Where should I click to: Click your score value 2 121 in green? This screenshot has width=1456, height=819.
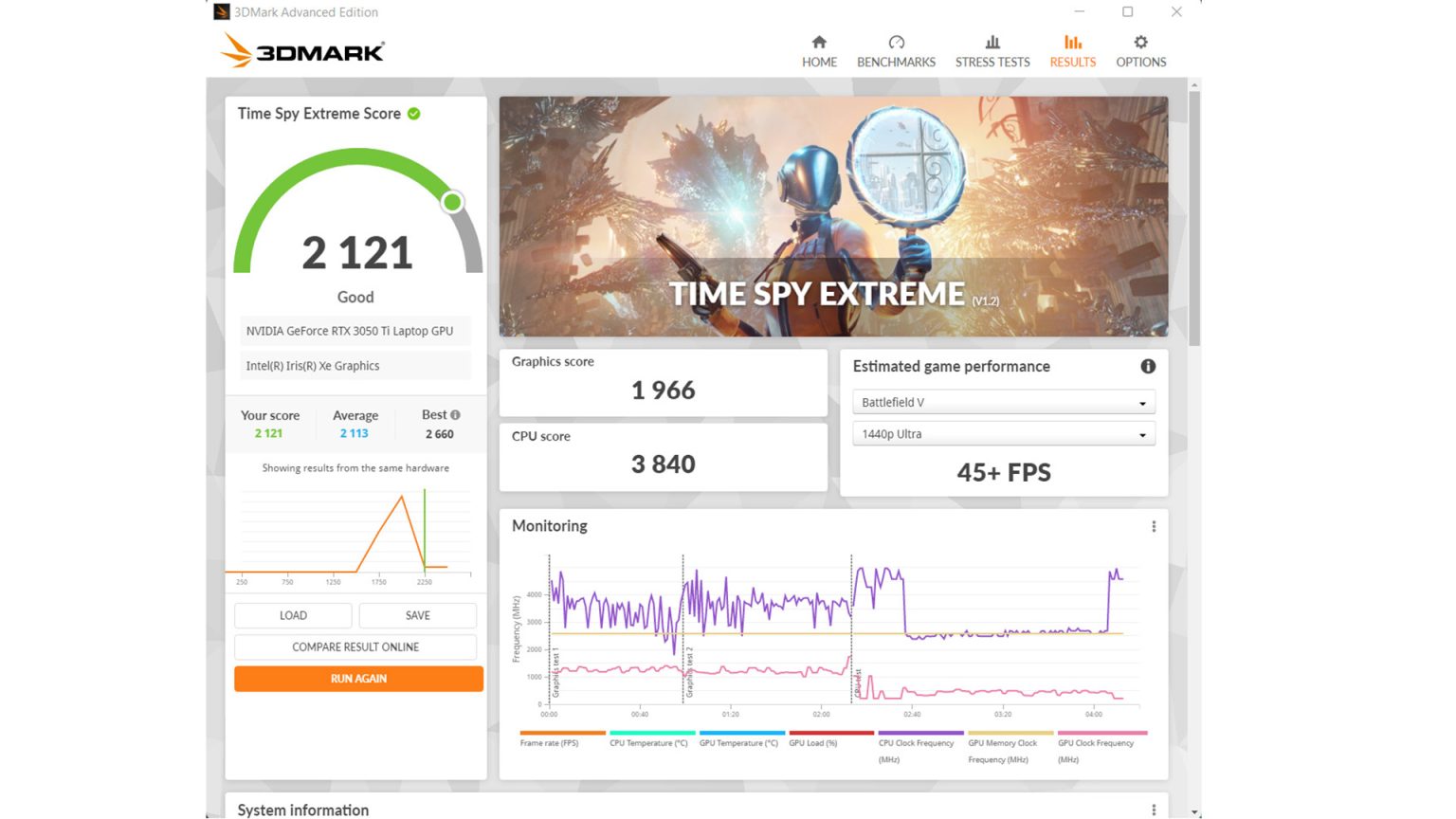pos(268,433)
